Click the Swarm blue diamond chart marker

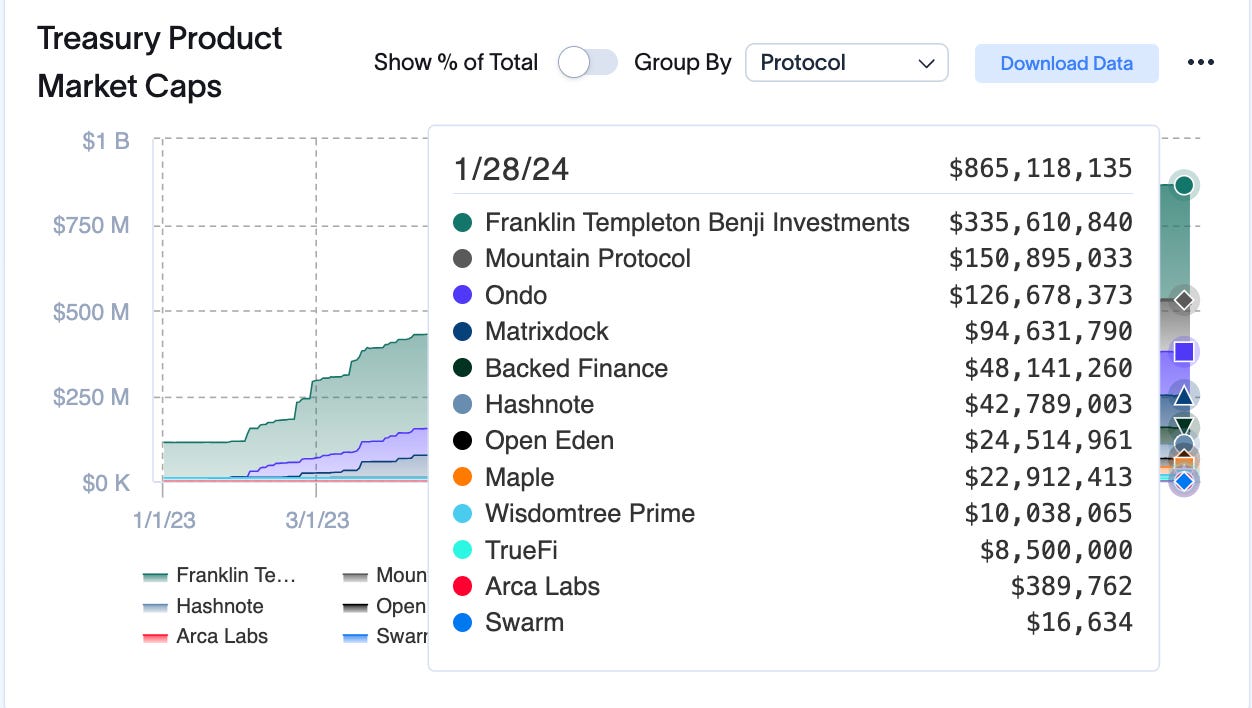1184,482
